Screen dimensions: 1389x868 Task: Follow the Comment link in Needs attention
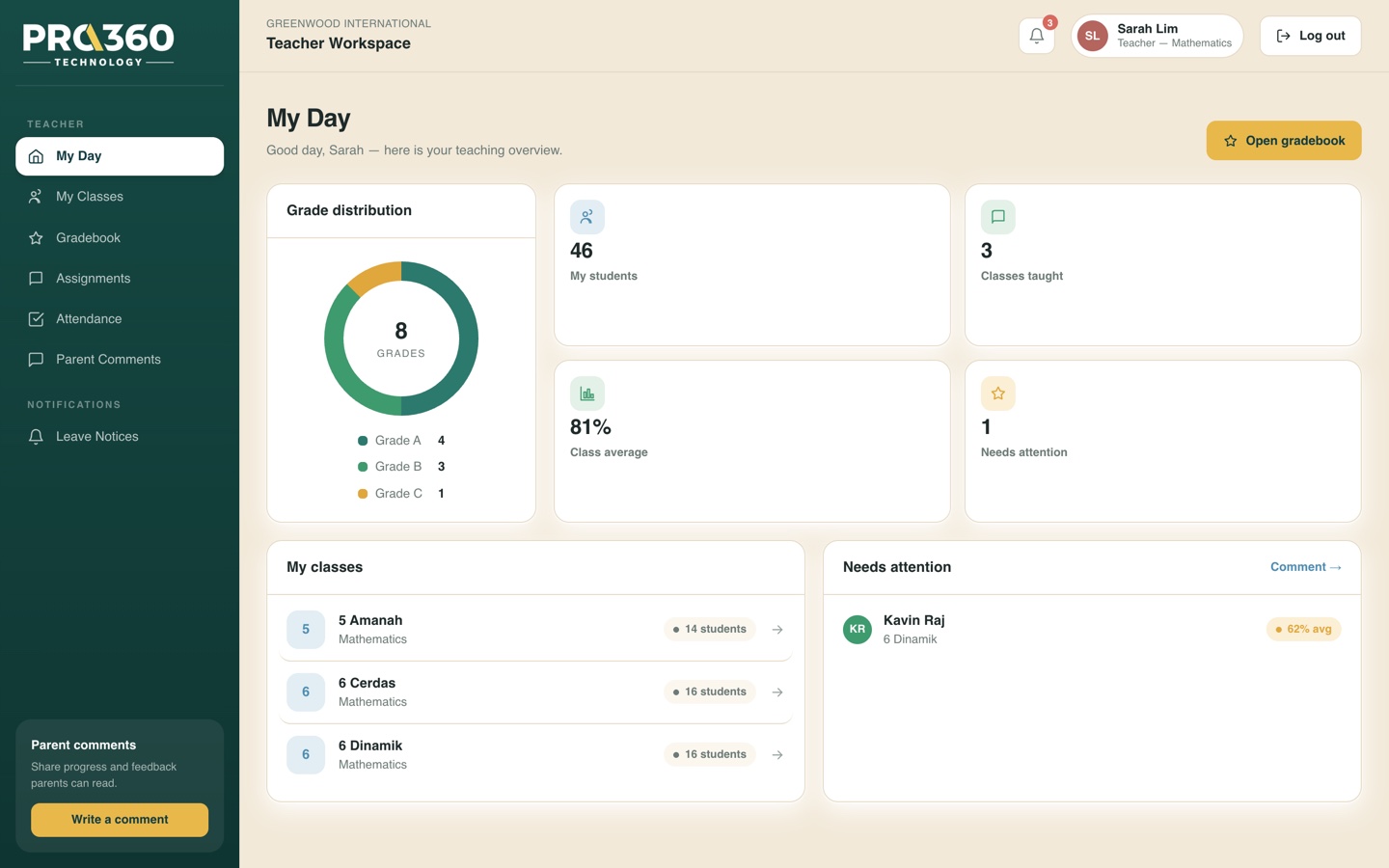point(1306,567)
